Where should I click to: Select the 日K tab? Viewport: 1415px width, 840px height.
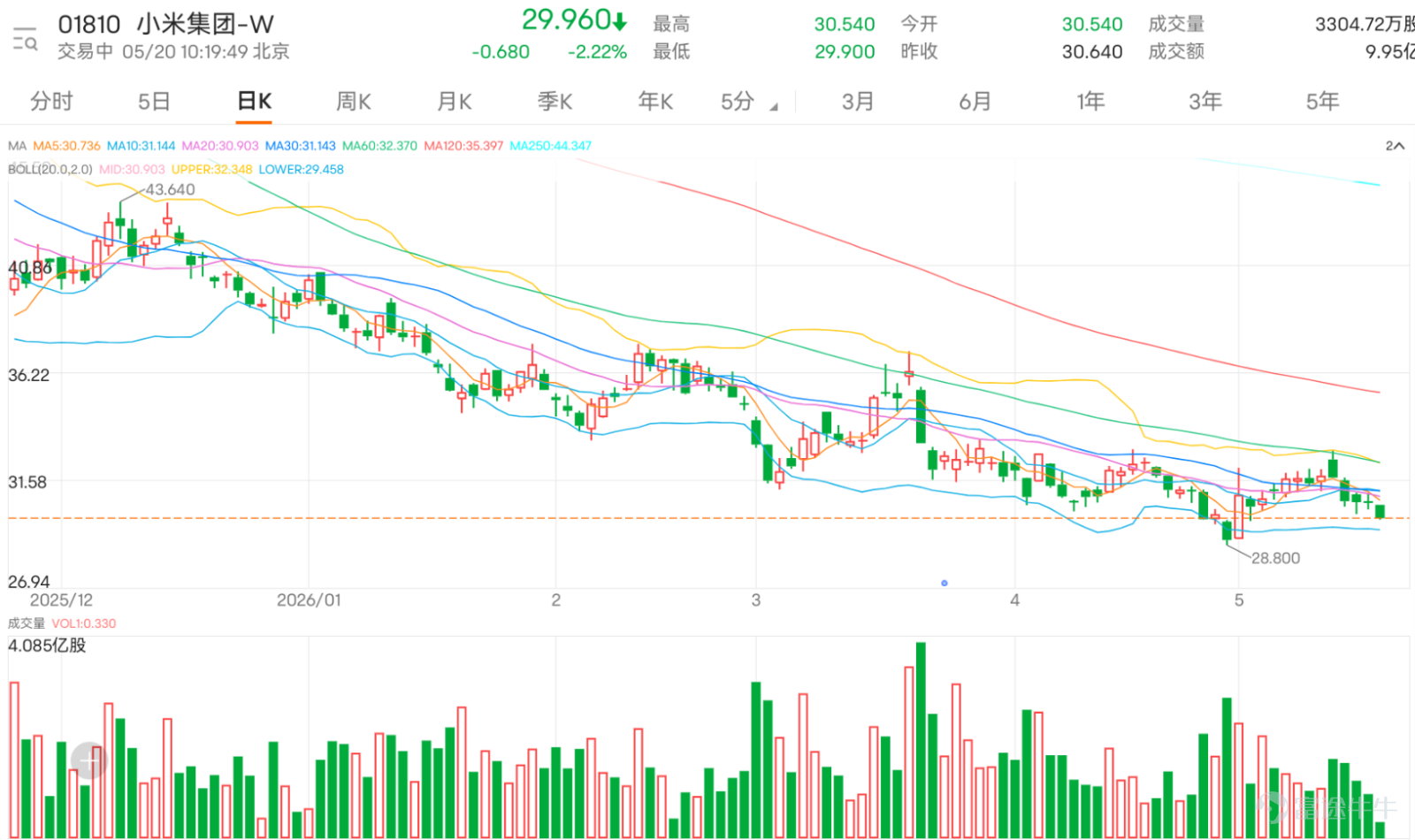pos(255,102)
